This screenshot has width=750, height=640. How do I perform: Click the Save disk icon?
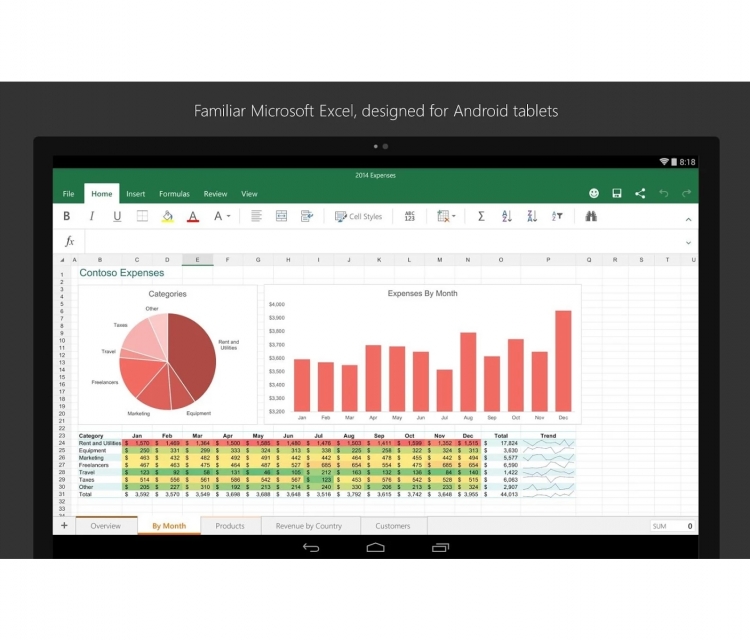click(617, 193)
